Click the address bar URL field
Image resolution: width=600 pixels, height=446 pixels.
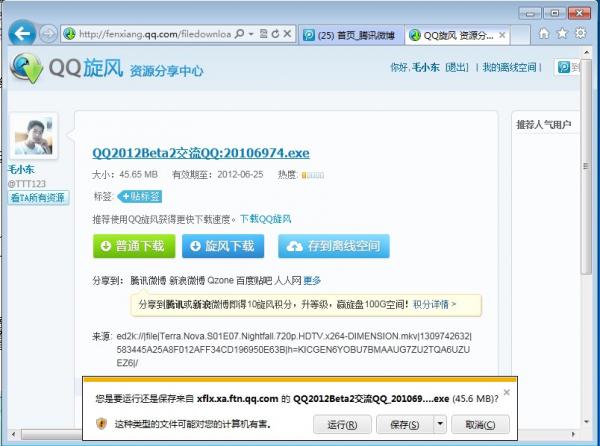pos(155,34)
